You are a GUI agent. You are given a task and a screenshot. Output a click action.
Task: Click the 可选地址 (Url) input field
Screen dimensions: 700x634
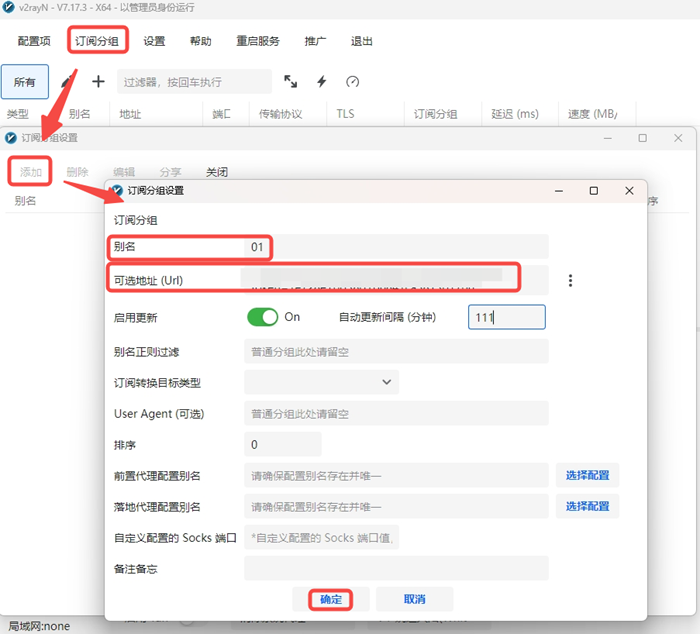coord(396,280)
